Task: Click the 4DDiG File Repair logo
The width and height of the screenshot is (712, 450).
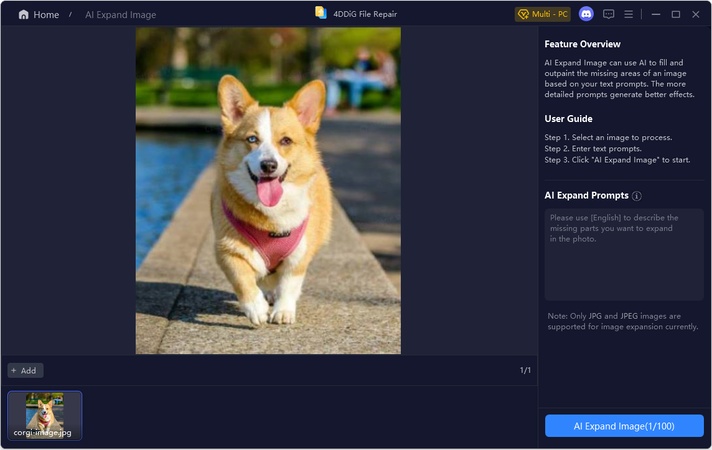Action: click(321, 13)
